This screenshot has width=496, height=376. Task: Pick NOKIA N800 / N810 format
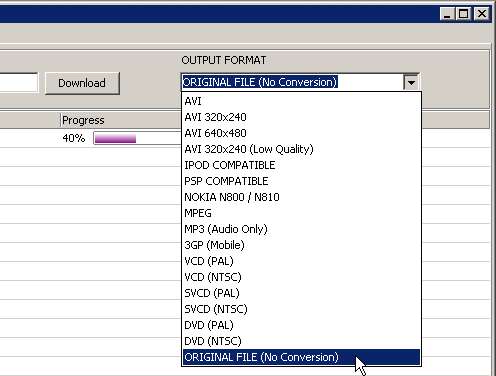click(x=301, y=197)
